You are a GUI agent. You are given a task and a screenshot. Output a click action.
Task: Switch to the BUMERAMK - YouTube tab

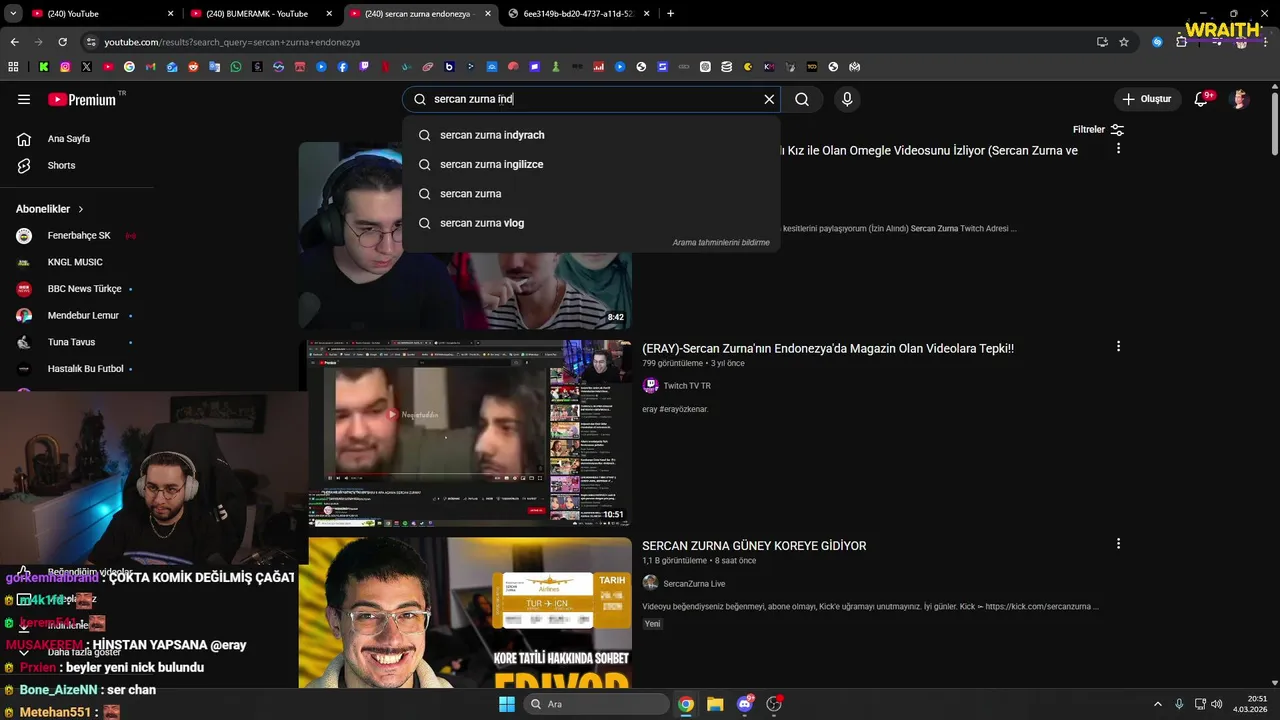262,14
